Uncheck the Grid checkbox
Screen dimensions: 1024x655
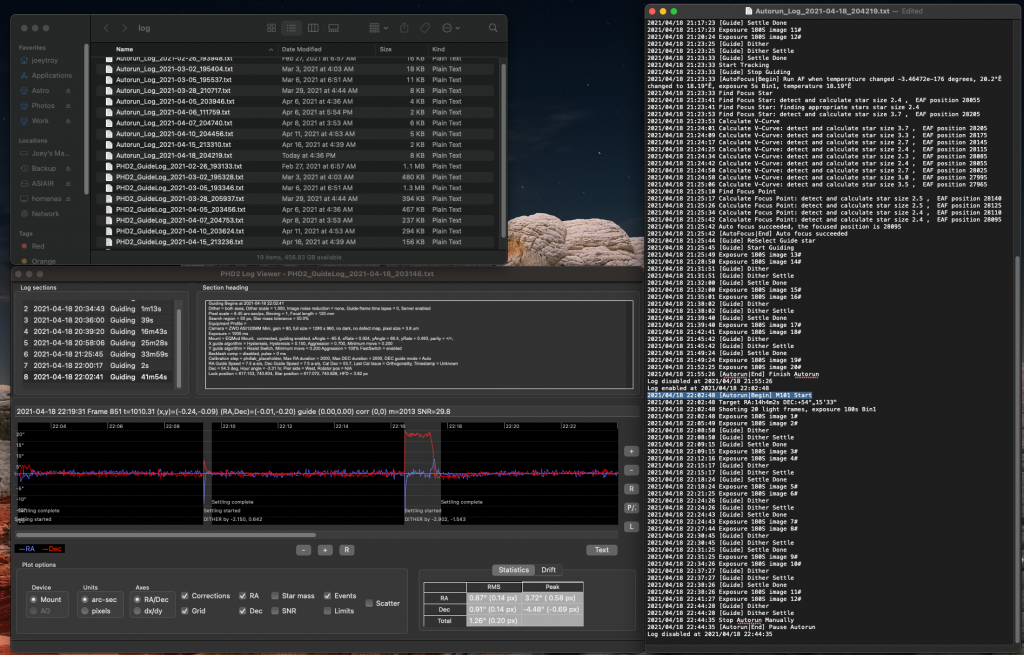pyautogui.click(x=185, y=611)
